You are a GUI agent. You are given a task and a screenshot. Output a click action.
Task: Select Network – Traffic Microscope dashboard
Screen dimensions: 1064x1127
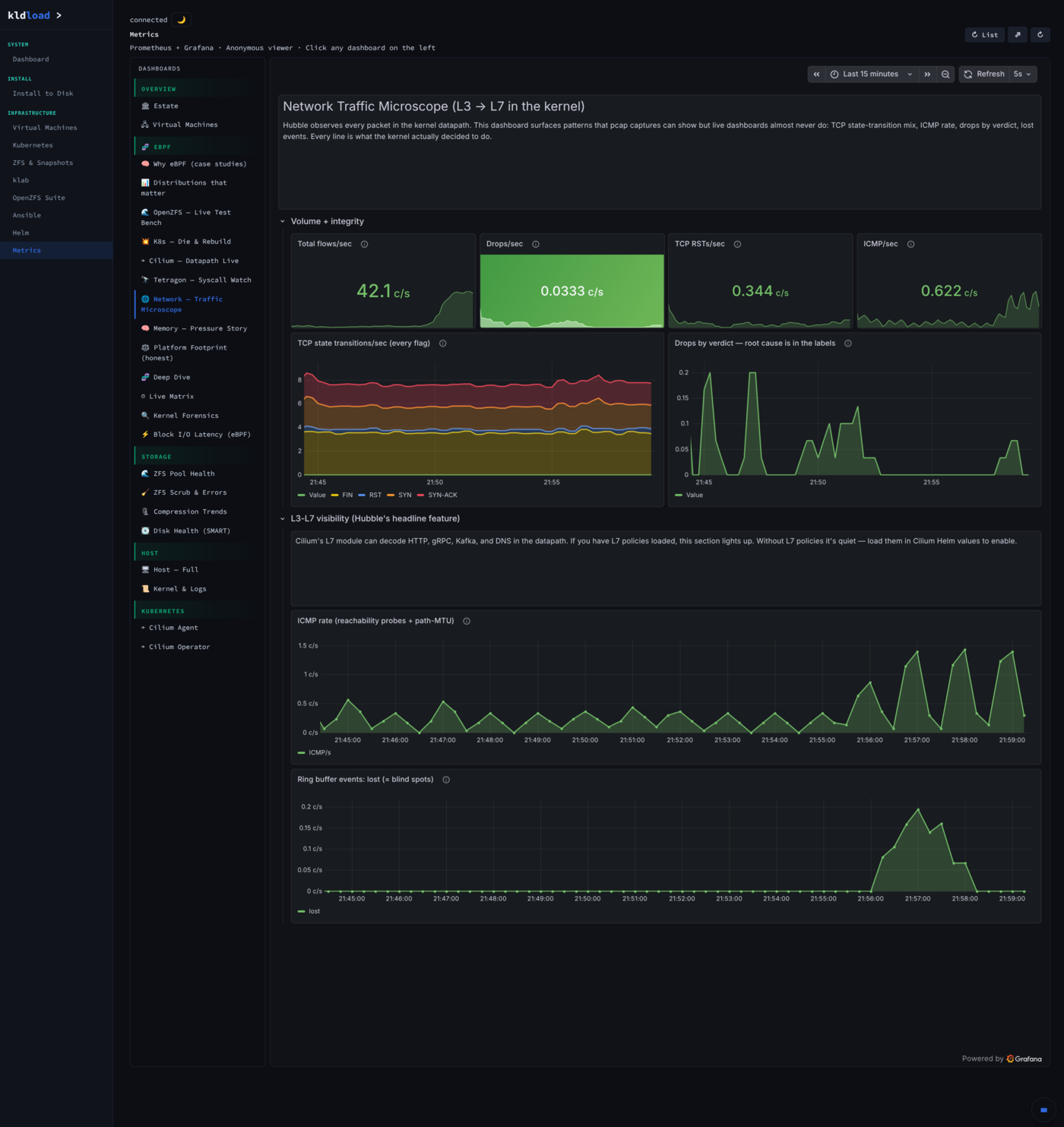(x=195, y=304)
